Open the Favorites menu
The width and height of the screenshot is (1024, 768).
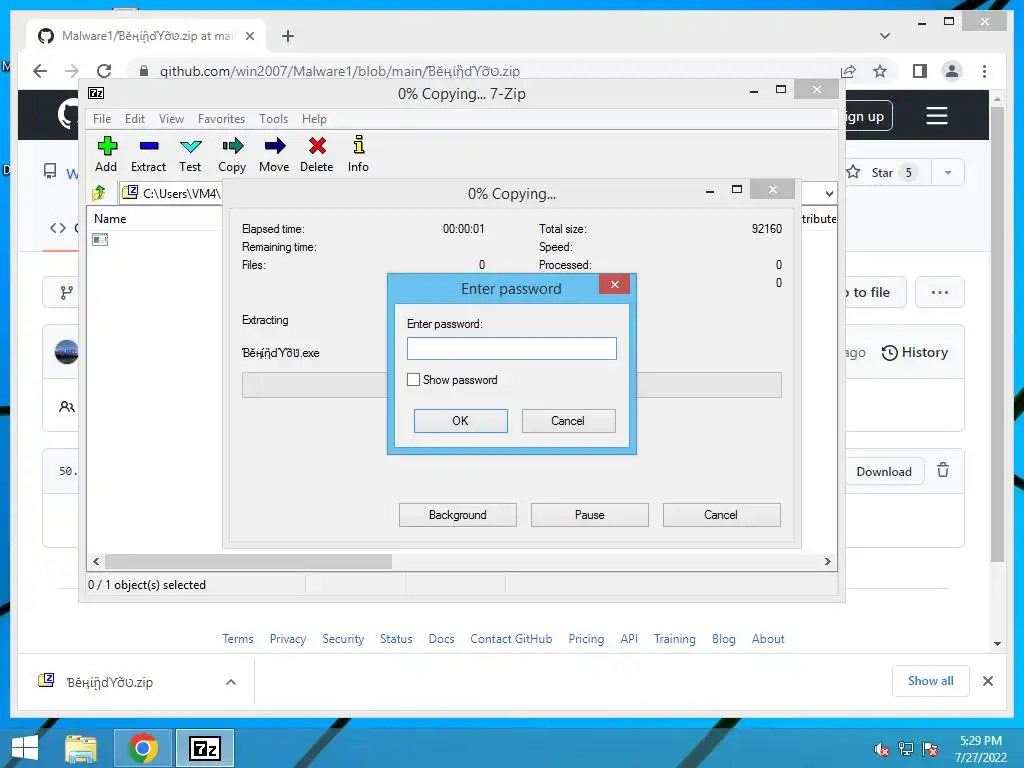click(221, 119)
